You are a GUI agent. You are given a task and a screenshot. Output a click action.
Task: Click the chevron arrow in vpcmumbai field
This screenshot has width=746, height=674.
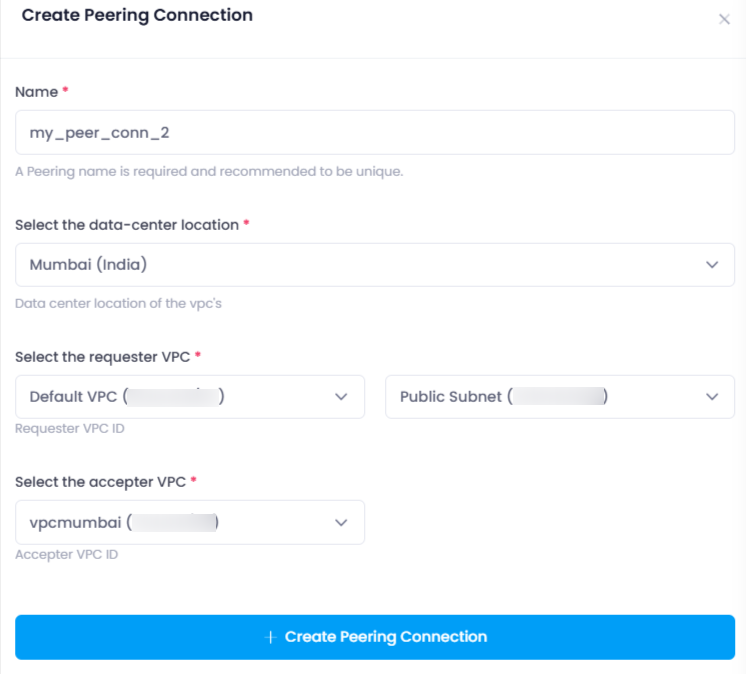341,523
